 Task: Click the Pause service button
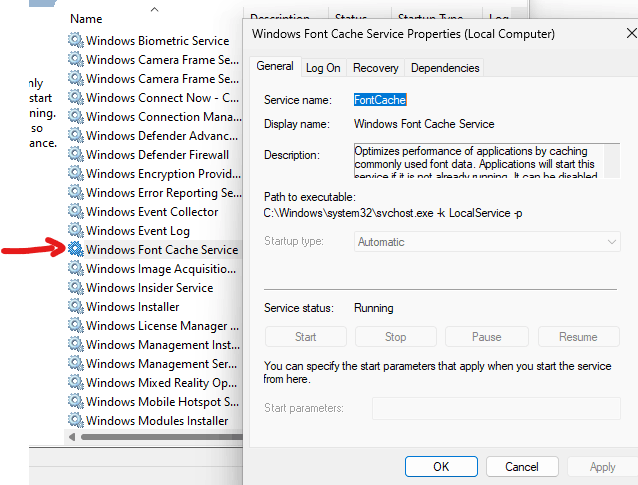coord(487,337)
